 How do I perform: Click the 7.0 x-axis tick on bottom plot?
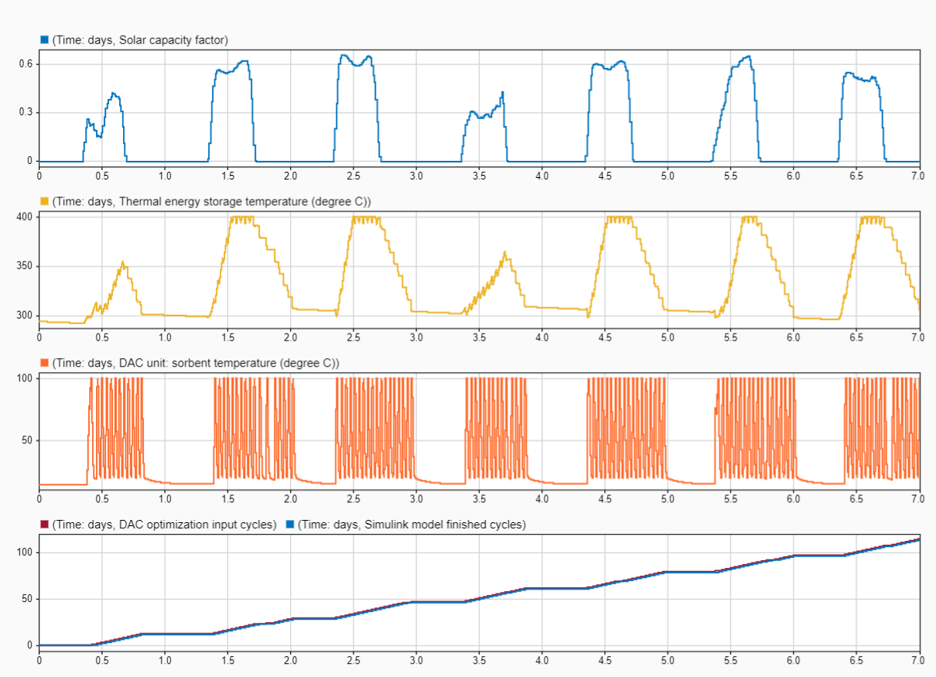[916, 659]
